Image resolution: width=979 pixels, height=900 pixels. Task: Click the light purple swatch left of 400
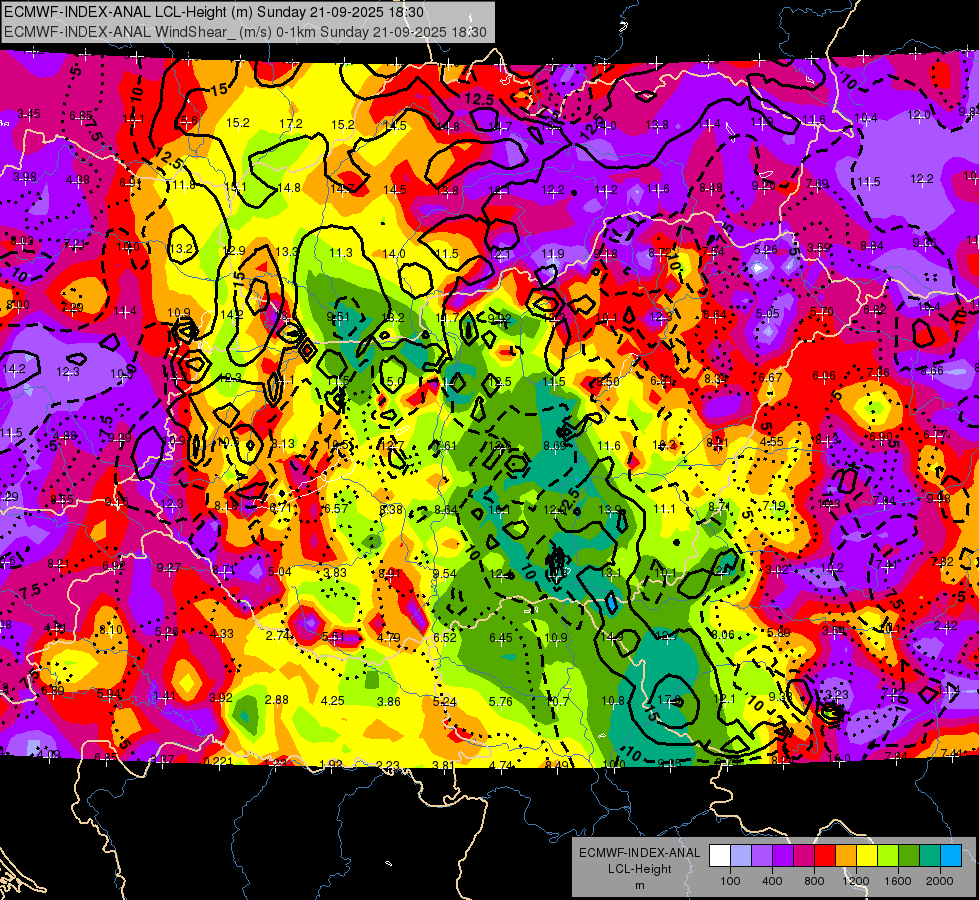(762, 855)
